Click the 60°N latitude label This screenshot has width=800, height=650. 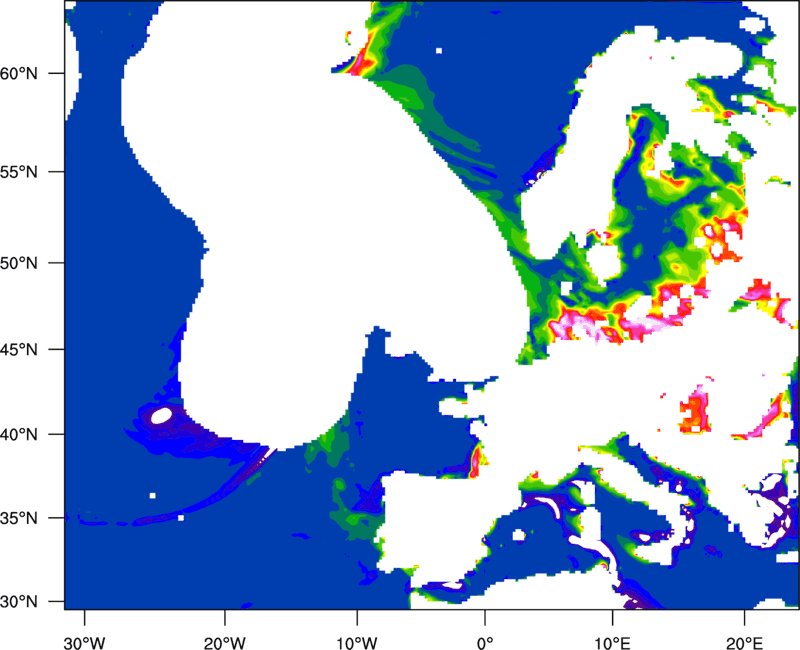19,73
